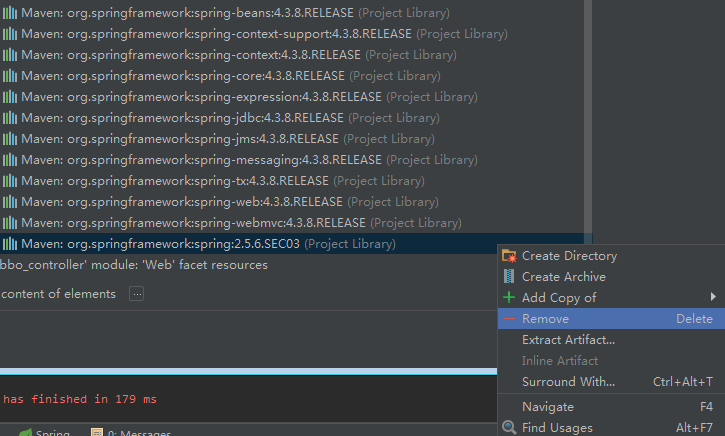The image size is (725, 436).
Task: Click library icon of spring-jms row
Action: pos(10,139)
